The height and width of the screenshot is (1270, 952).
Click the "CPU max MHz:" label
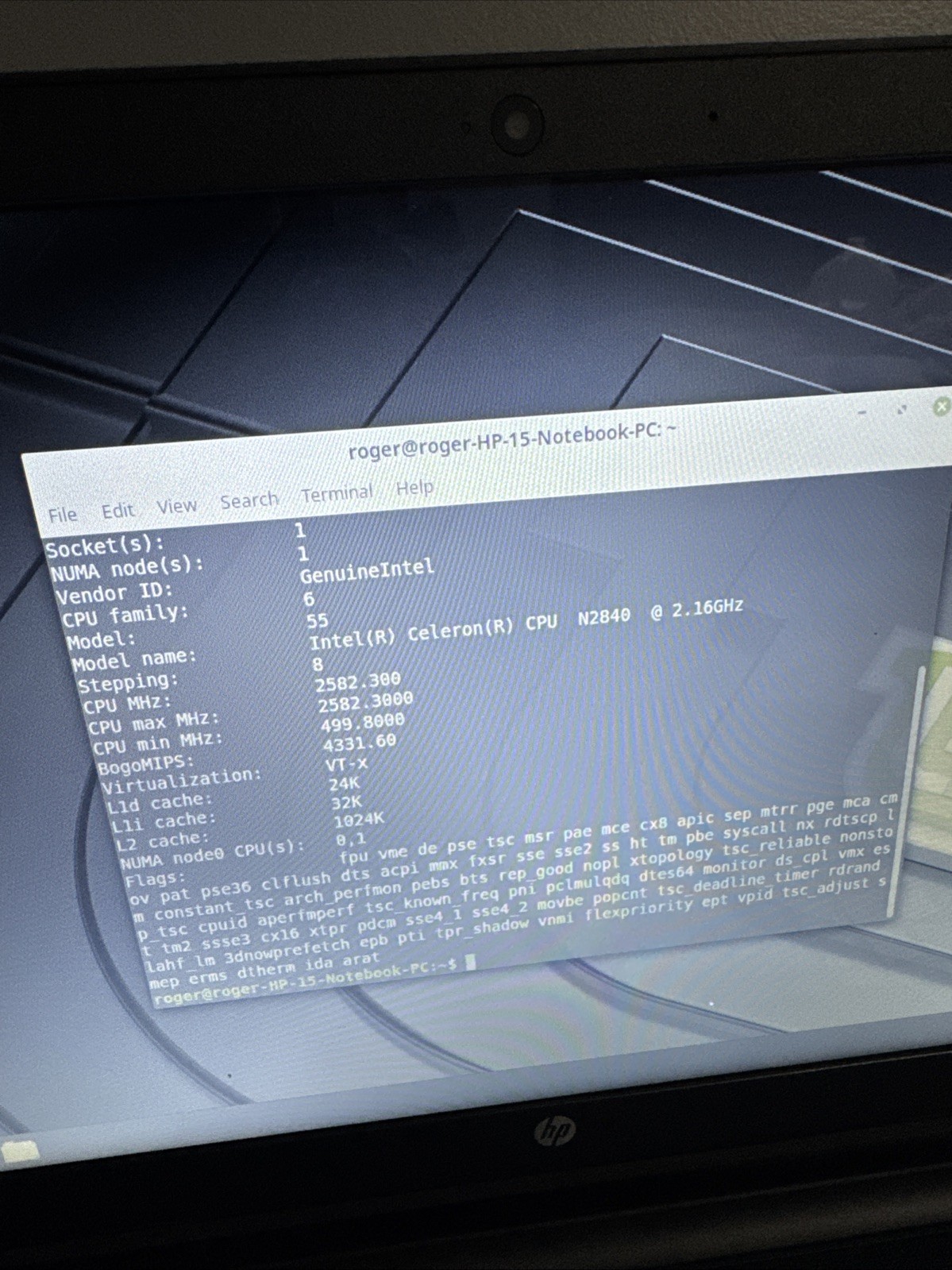pyautogui.click(x=152, y=722)
